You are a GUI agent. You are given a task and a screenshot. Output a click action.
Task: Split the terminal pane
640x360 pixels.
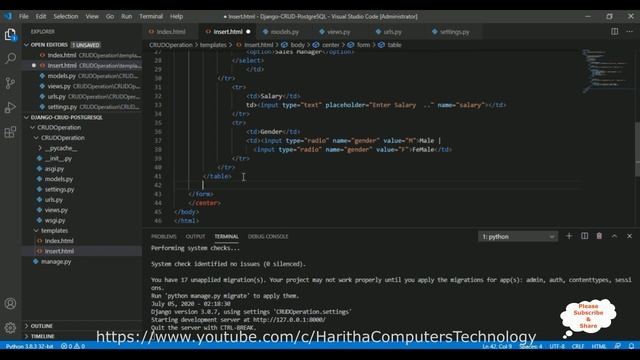(x=584, y=236)
